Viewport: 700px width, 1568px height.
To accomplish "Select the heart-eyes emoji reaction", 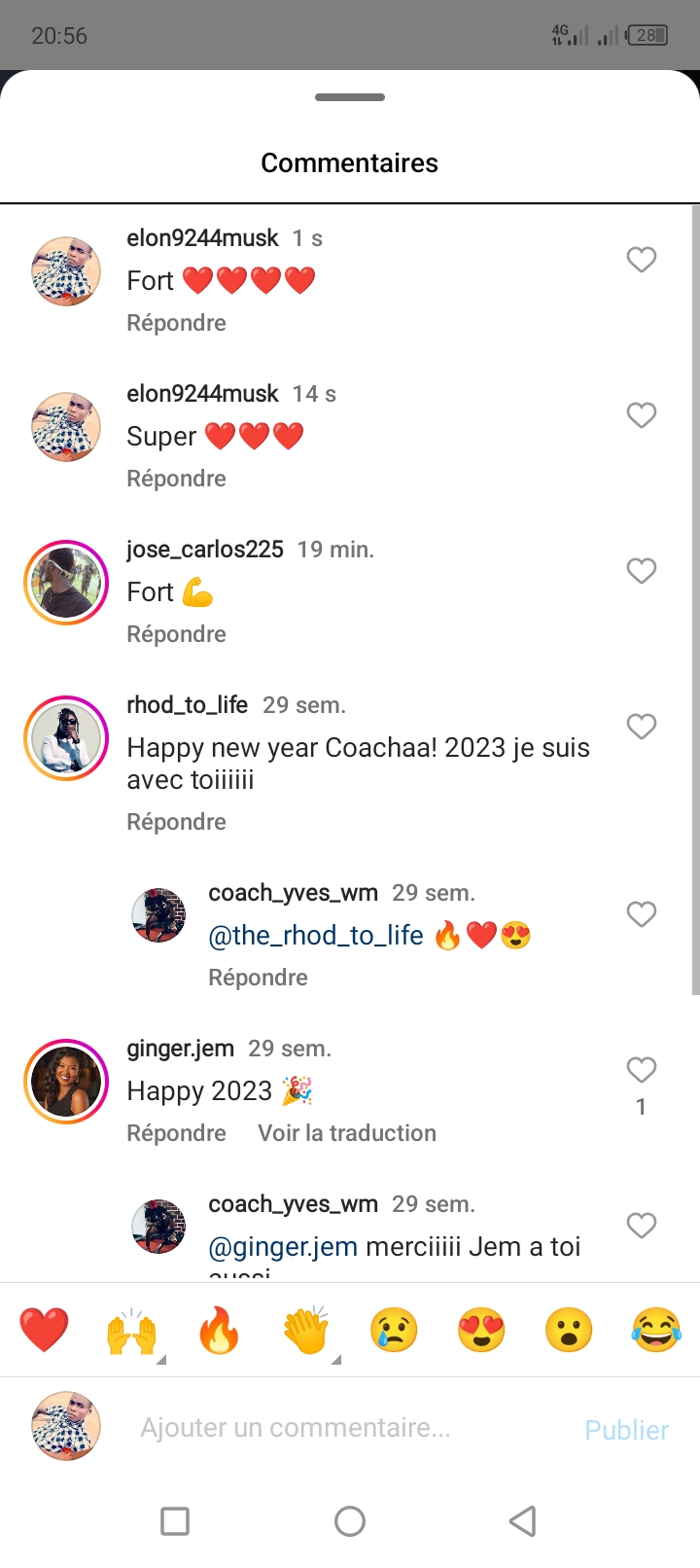I will coord(481,1330).
